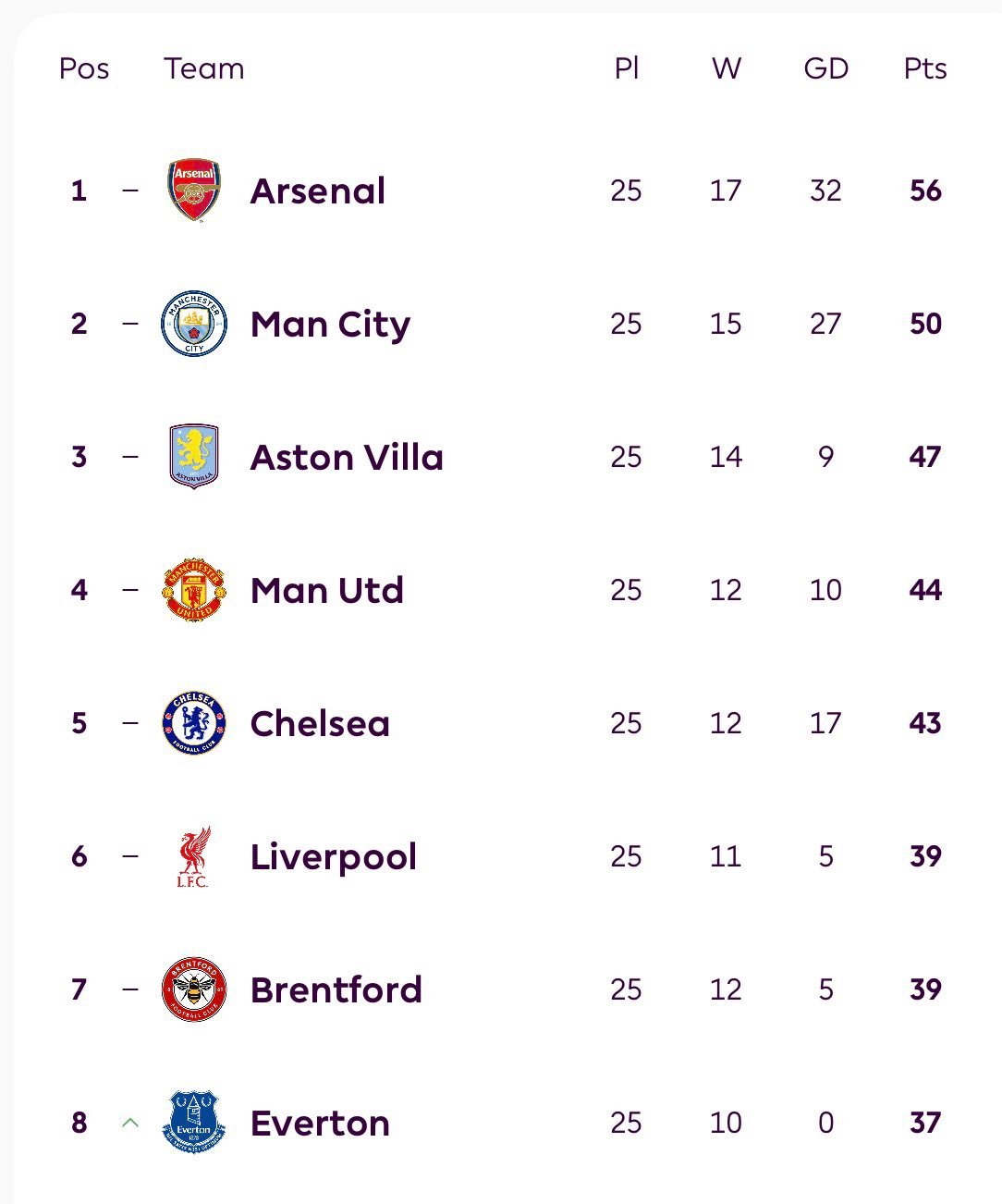Click the Pos column header
Image resolution: width=1002 pixels, height=1204 pixels.
(84, 68)
